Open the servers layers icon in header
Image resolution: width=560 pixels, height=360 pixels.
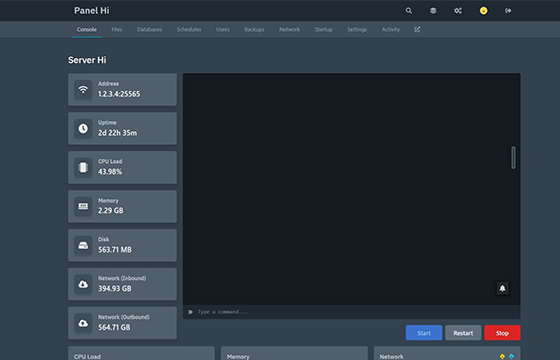click(x=433, y=11)
